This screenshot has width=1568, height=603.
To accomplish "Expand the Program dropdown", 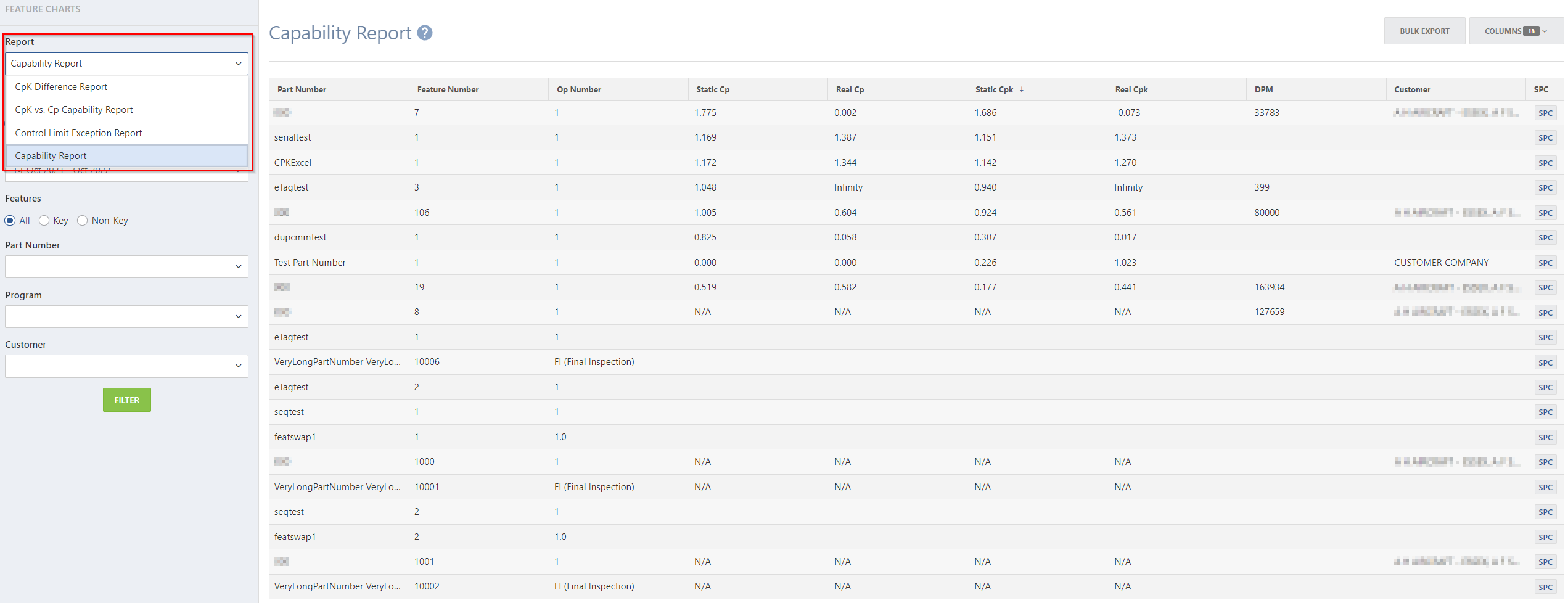I will [126, 316].
